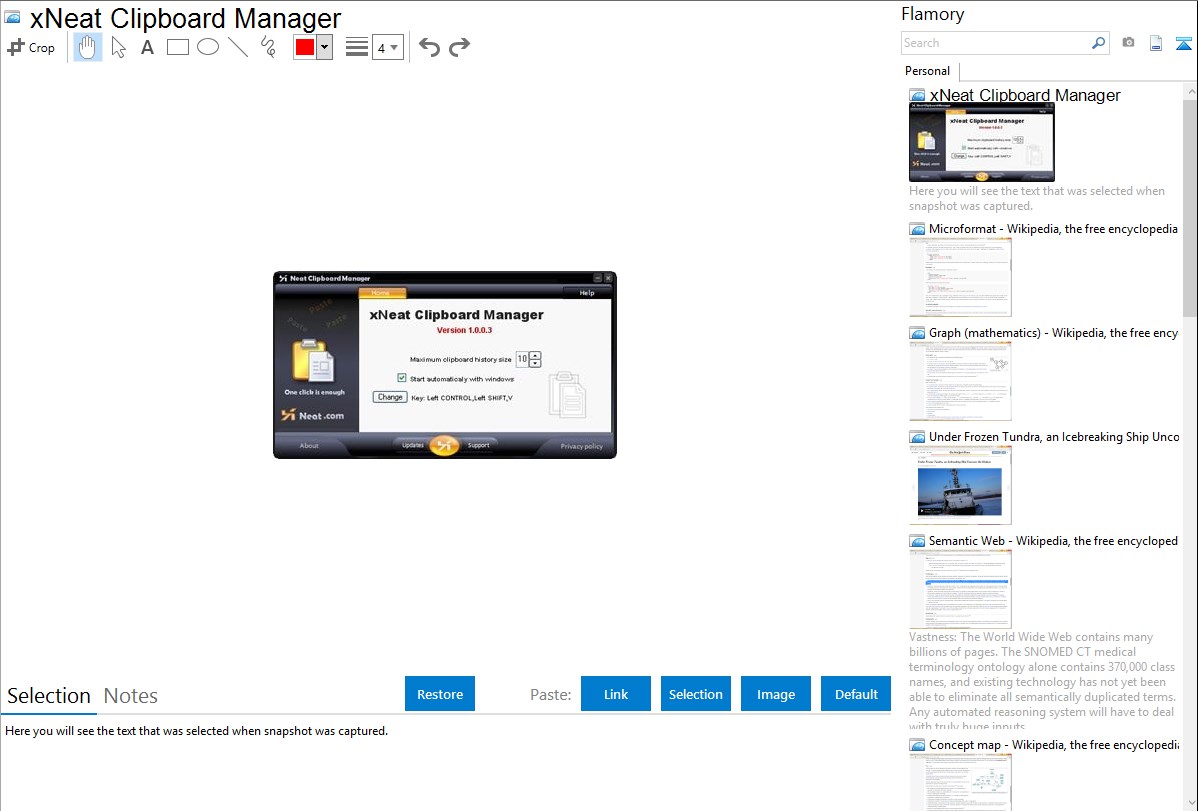1198x811 pixels.
Task: Select the ellipse drawing tool
Action: point(208,47)
